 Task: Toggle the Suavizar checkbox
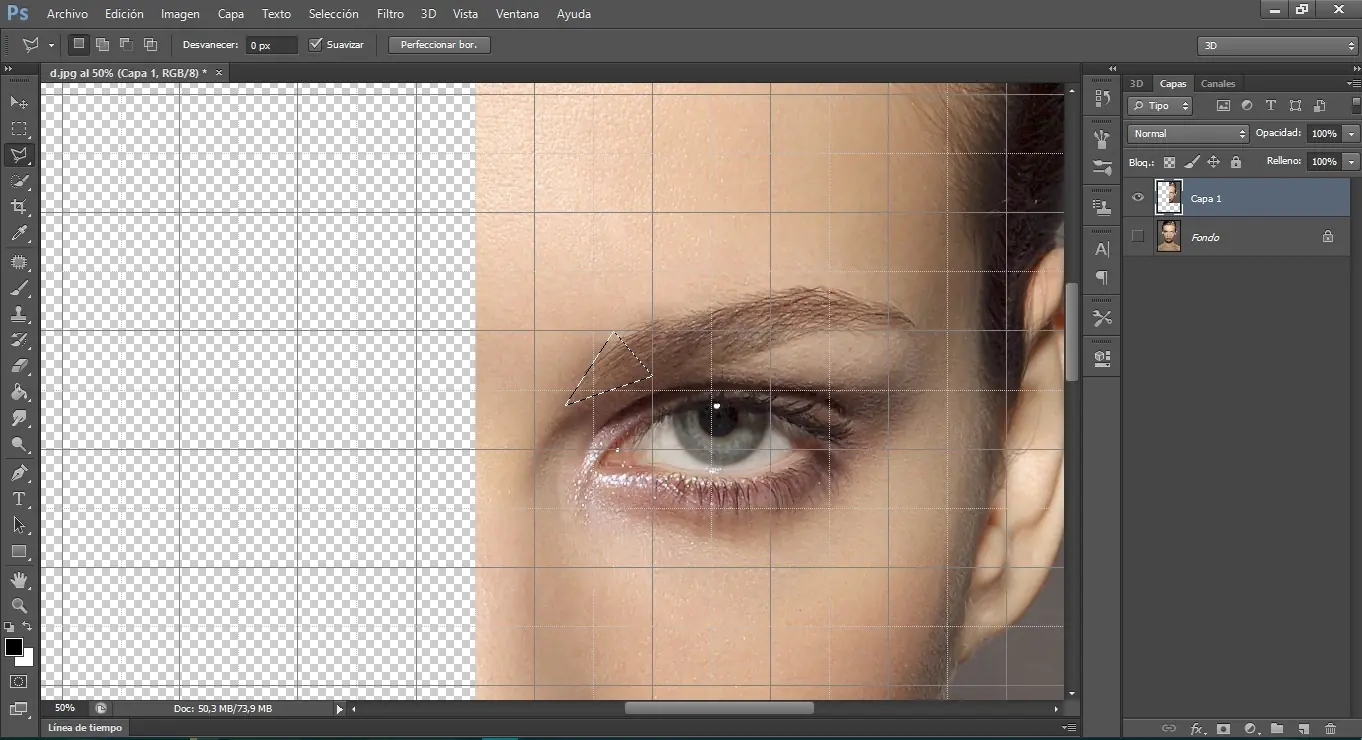click(316, 45)
